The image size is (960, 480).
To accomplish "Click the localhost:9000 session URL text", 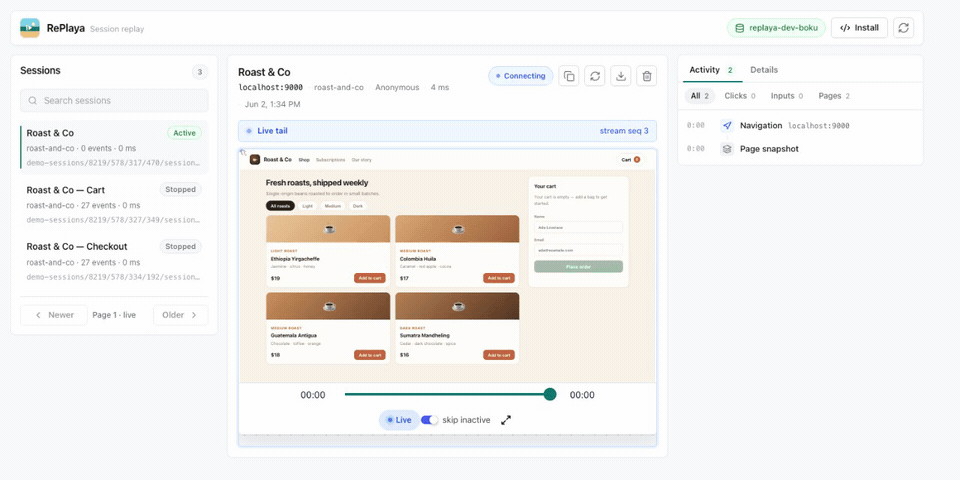I will coord(270,88).
